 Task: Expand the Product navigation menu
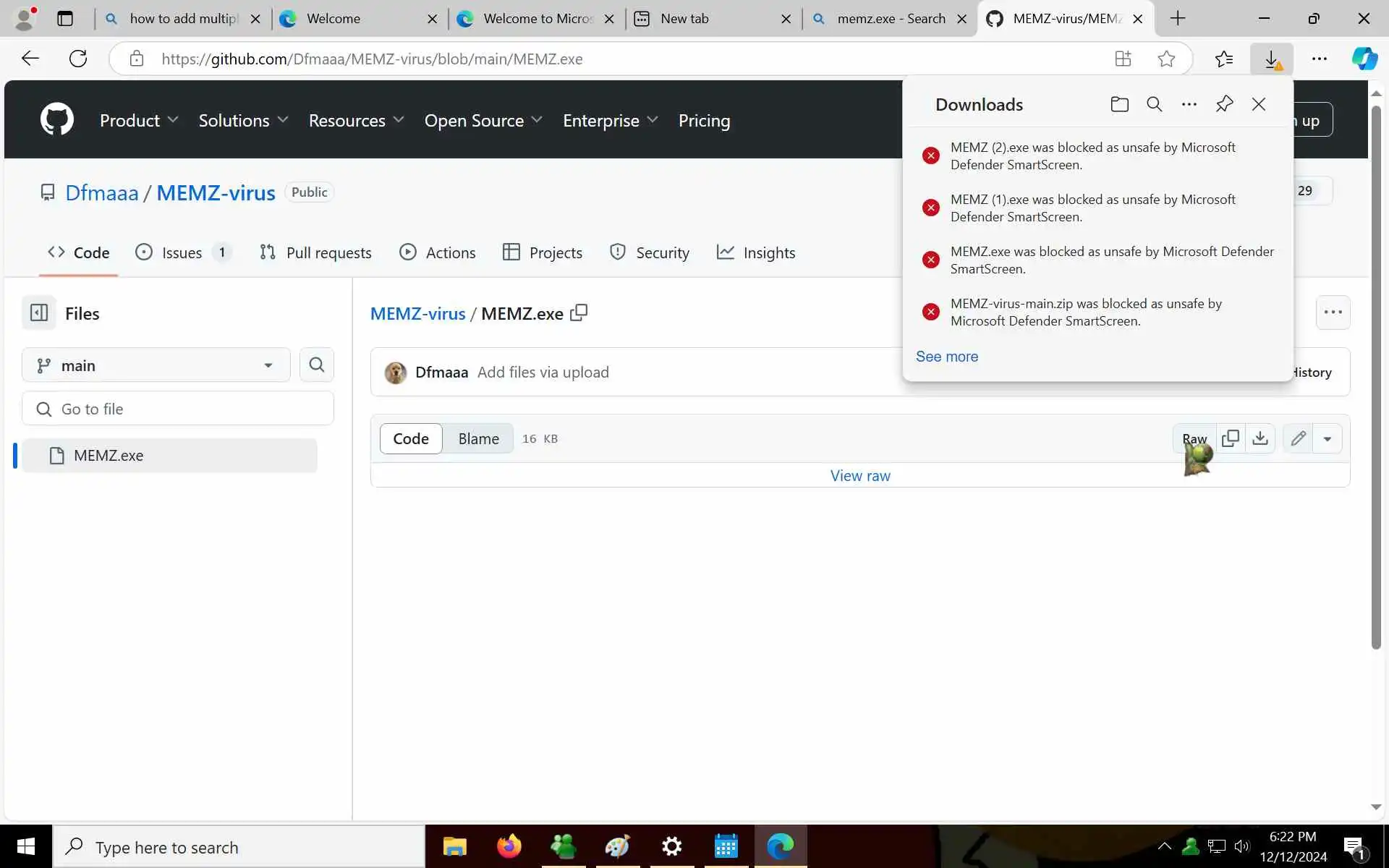pyautogui.click(x=138, y=120)
